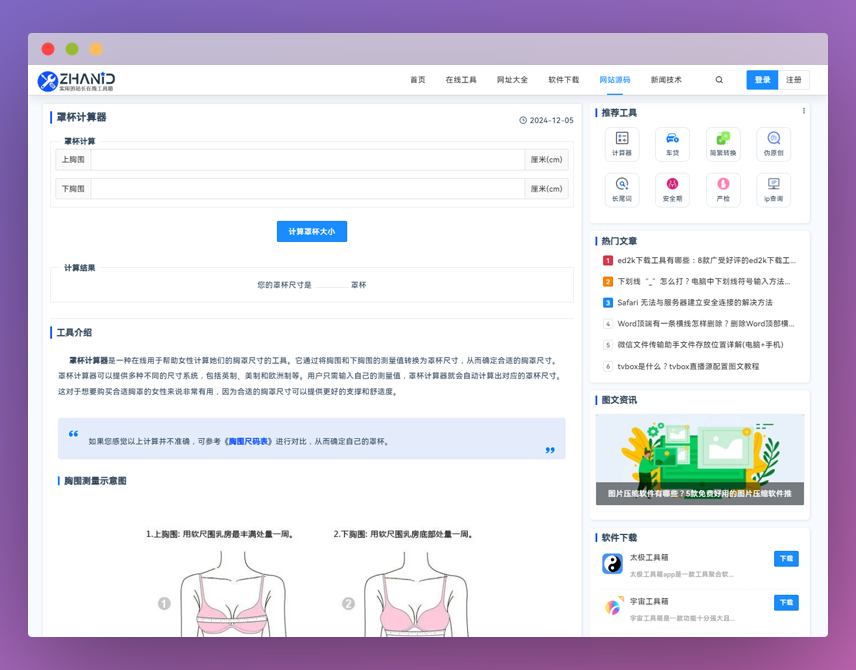
Task: Click the 太极工具箱 title text
Action: [649, 558]
